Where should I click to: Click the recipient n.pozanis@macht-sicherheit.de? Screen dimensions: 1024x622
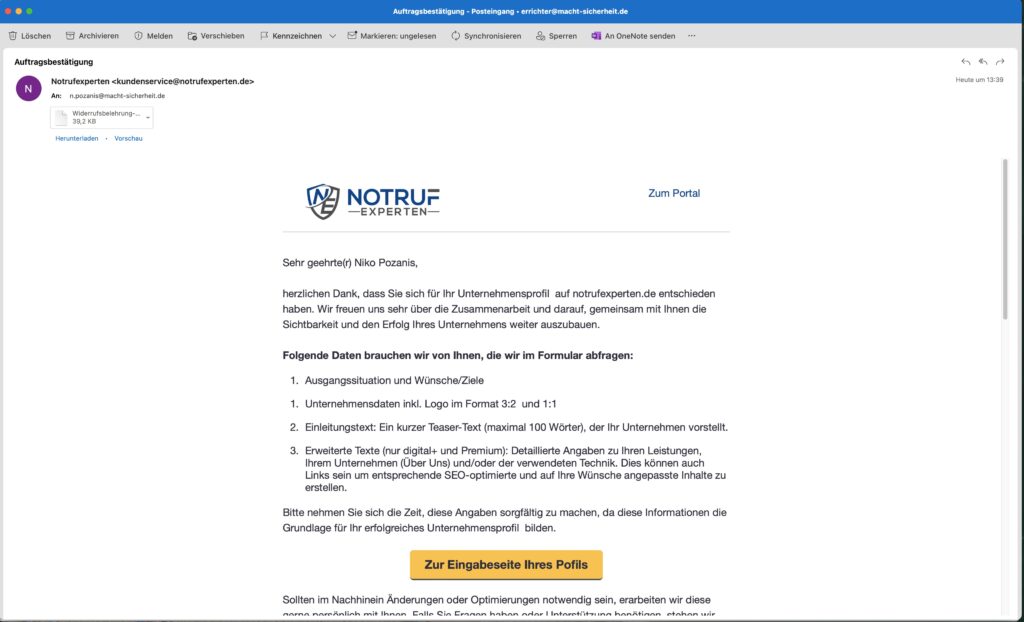[x=118, y=96]
